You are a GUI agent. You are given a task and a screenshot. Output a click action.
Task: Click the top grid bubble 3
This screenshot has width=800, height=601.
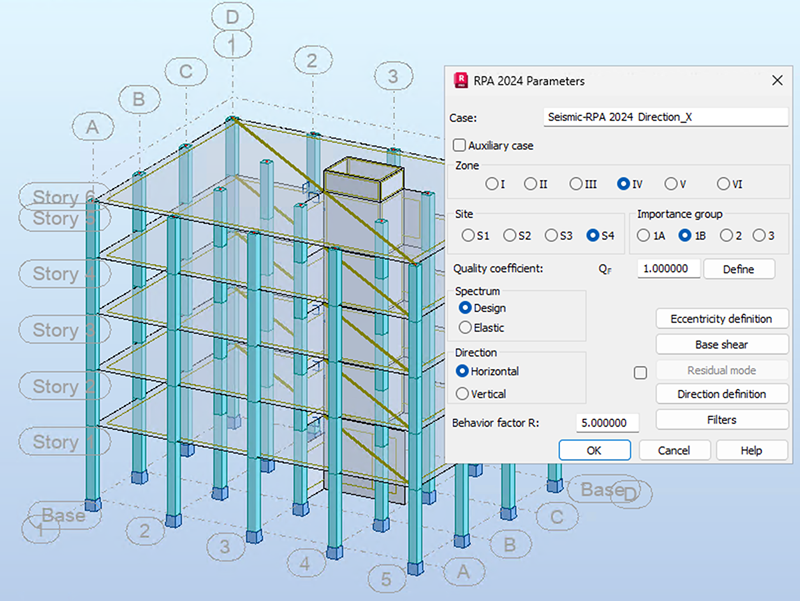393,77
